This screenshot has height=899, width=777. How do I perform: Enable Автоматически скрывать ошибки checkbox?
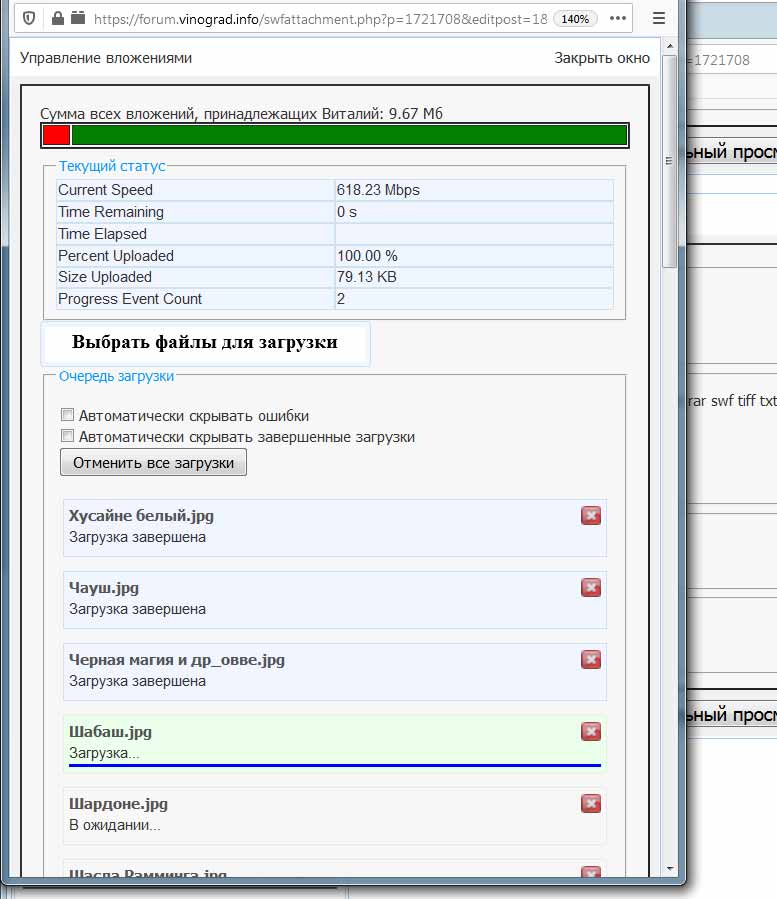click(x=67, y=415)
